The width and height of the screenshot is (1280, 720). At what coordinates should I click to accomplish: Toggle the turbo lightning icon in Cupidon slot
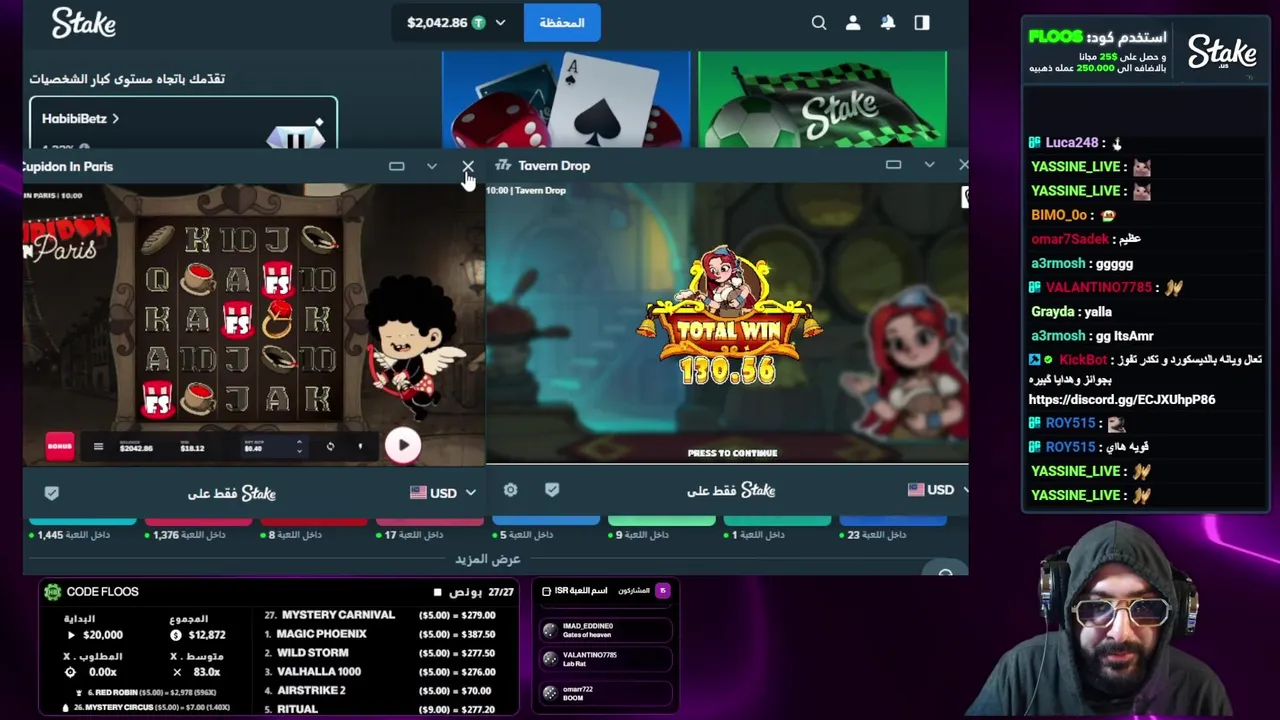point(360,446)
